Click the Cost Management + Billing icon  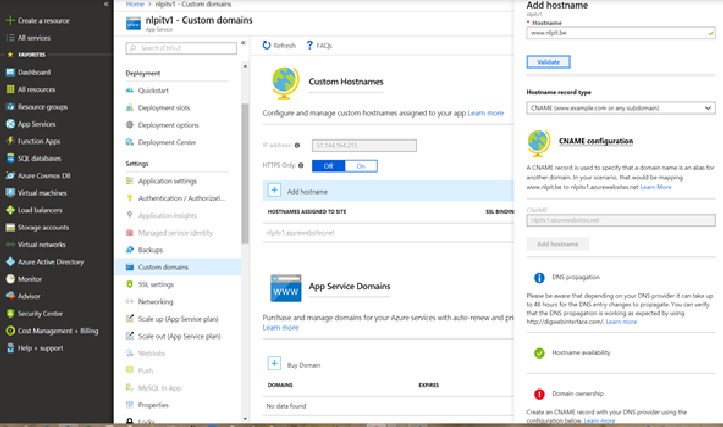coord(10,331)
